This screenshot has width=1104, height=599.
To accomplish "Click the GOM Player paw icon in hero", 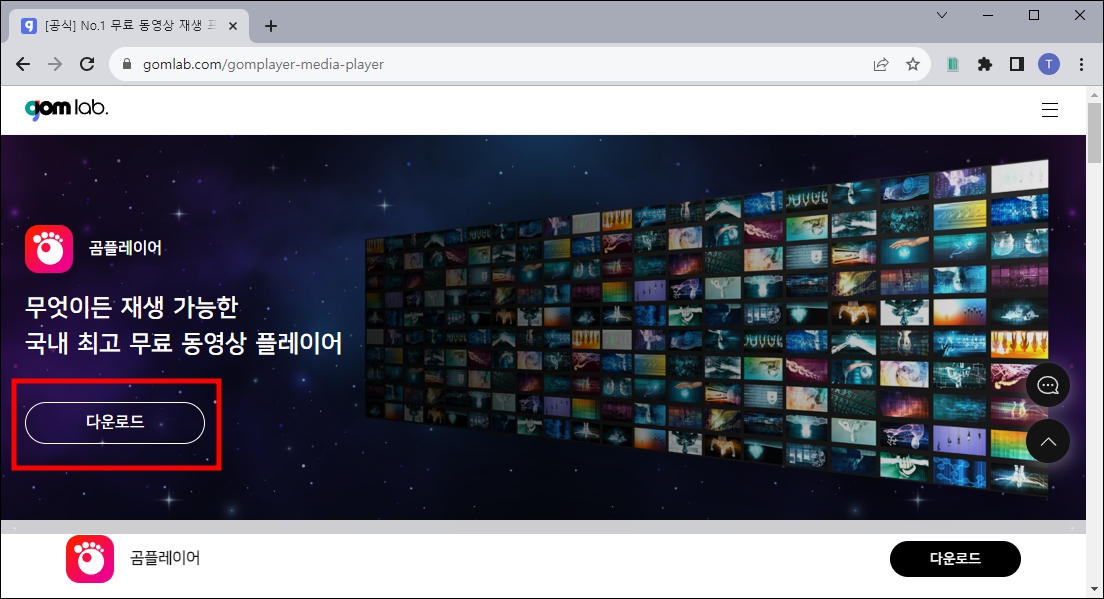I will [x=49, y=248].
